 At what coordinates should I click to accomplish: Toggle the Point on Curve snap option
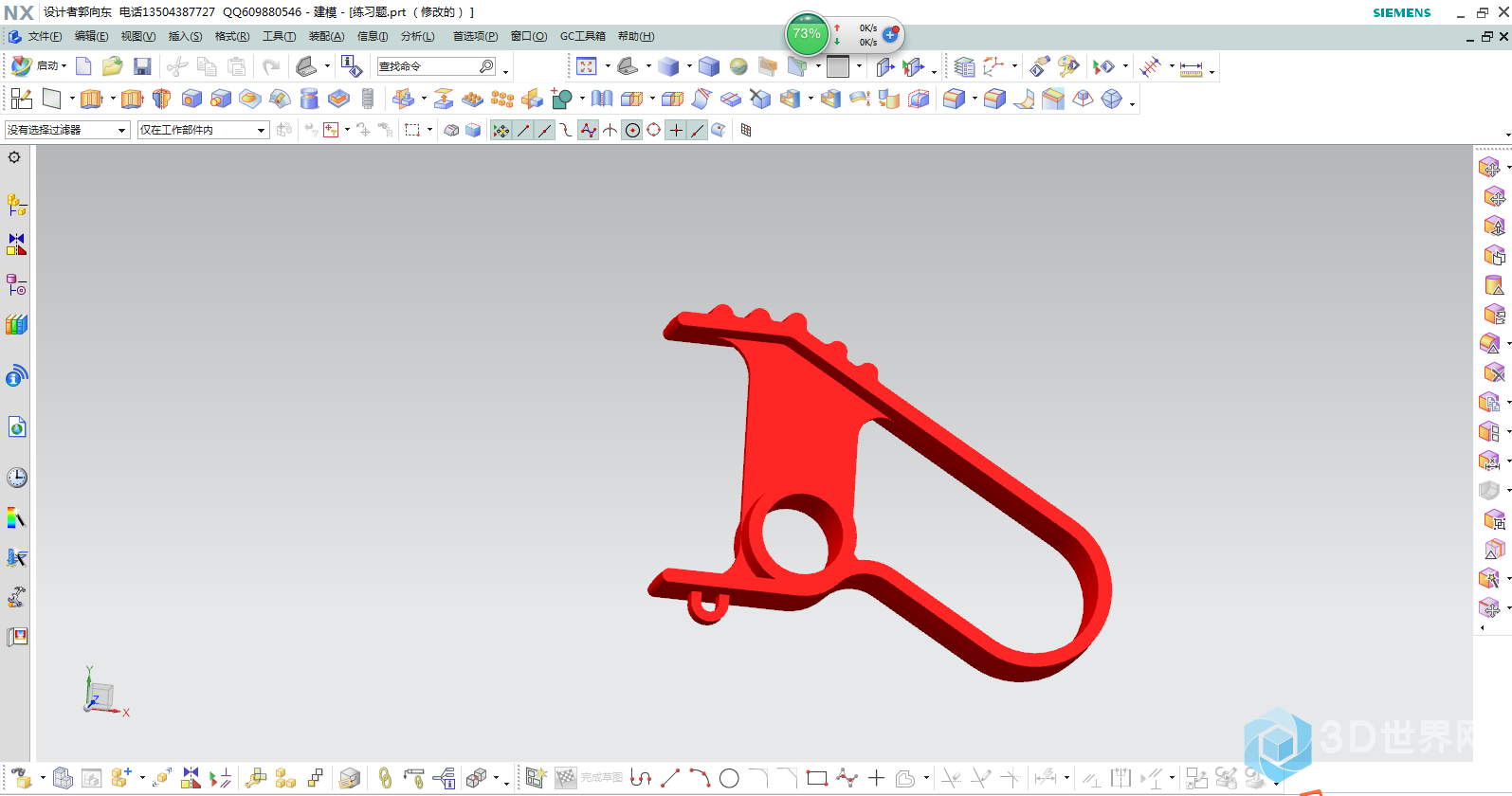(x=698, y=130)
